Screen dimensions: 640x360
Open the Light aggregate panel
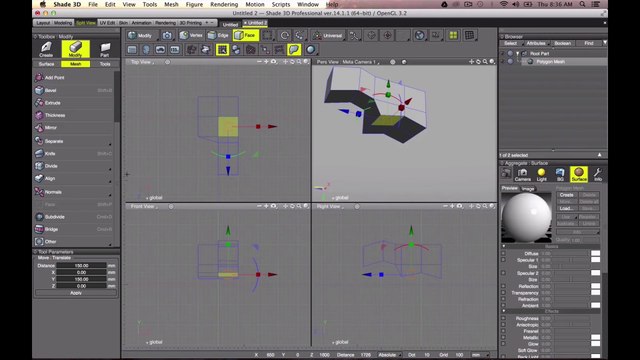(x=541, y=174)
